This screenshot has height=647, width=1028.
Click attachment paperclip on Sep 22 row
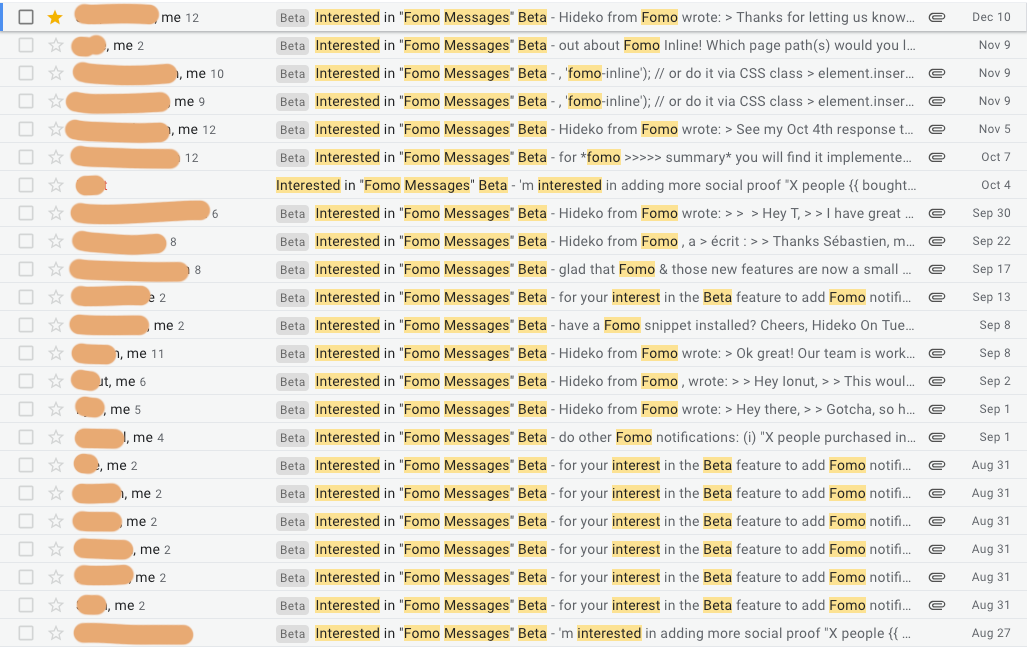click(937, 241)
